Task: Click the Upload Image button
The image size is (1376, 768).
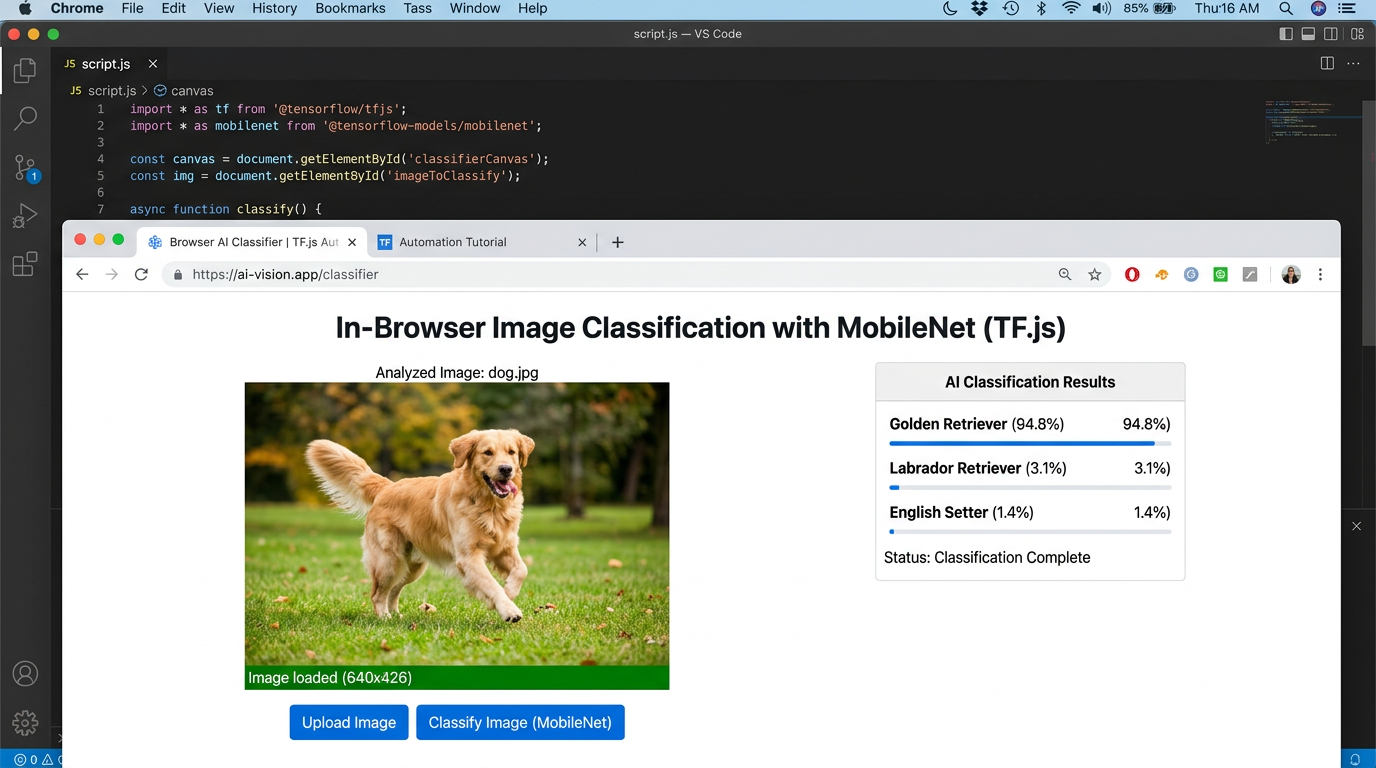Action: pyautogui.click(x=349, y=722)
